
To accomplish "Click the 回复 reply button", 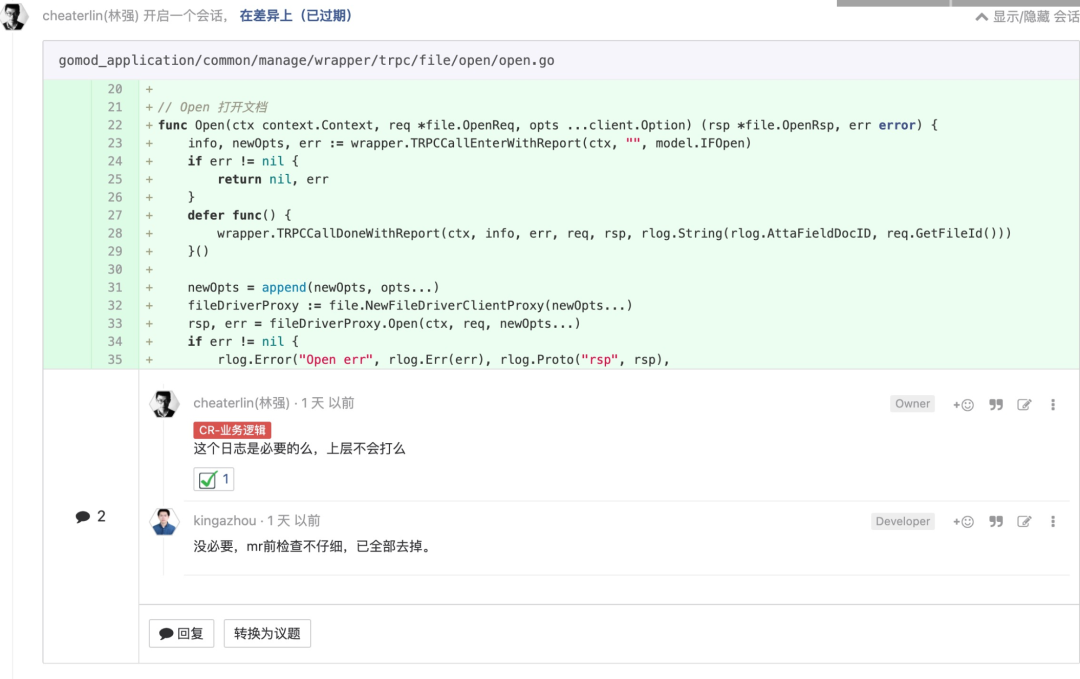I will click(x=181, y=634).
